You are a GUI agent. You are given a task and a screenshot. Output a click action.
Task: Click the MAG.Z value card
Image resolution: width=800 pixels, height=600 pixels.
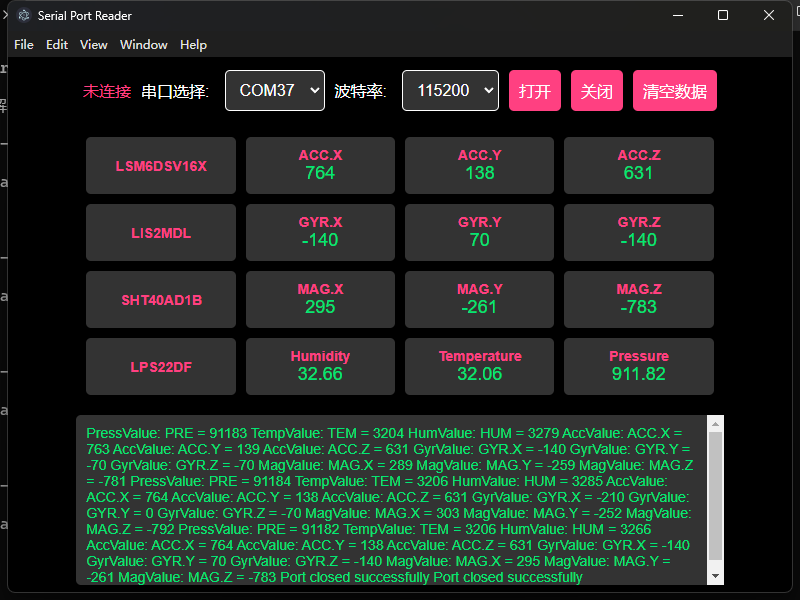639,299
